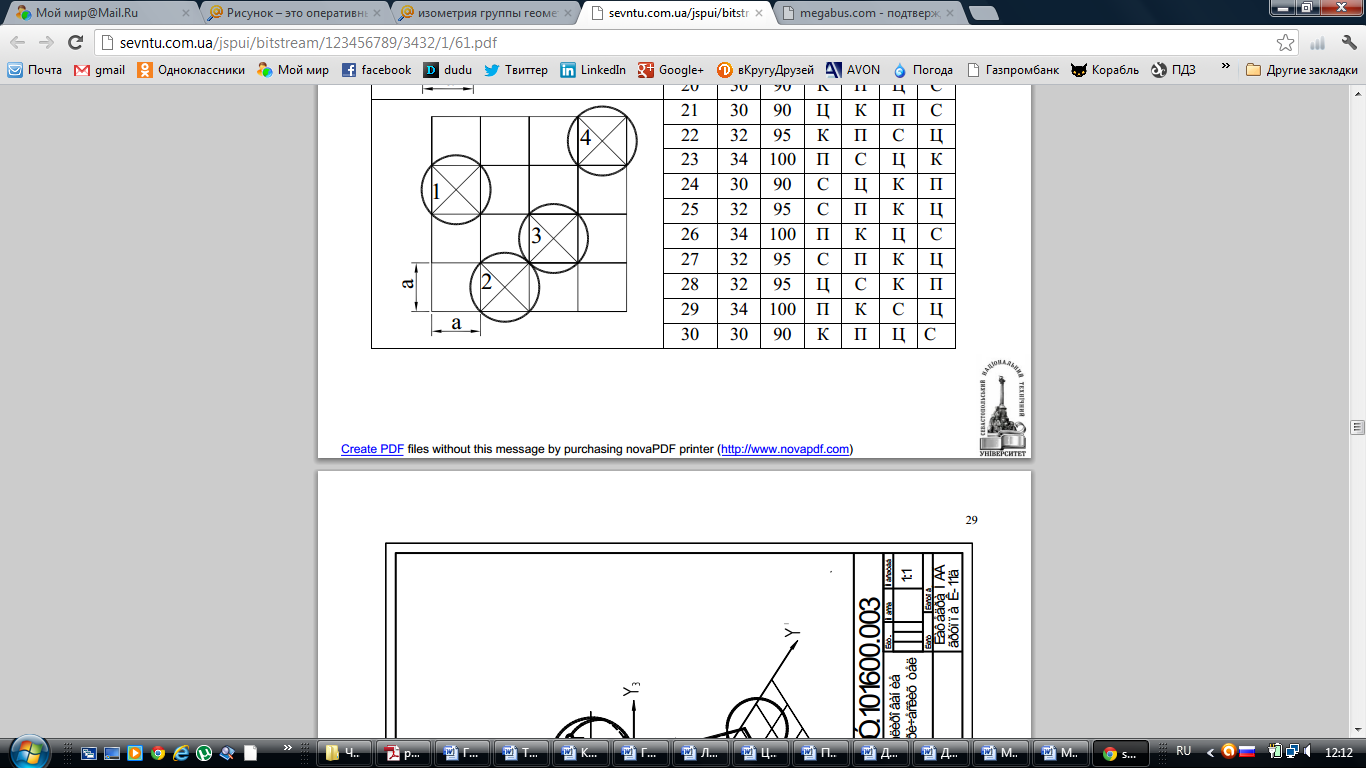
Task: Open the Мой мир bookmark
Action: coord(293,70)
